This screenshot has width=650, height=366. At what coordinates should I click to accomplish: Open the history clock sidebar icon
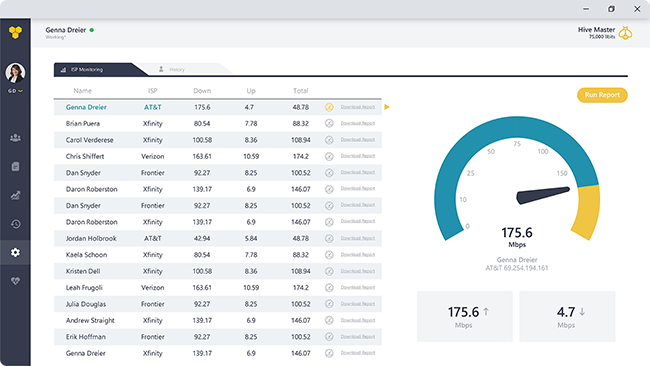pyautogui.click(x=15, y=224)
